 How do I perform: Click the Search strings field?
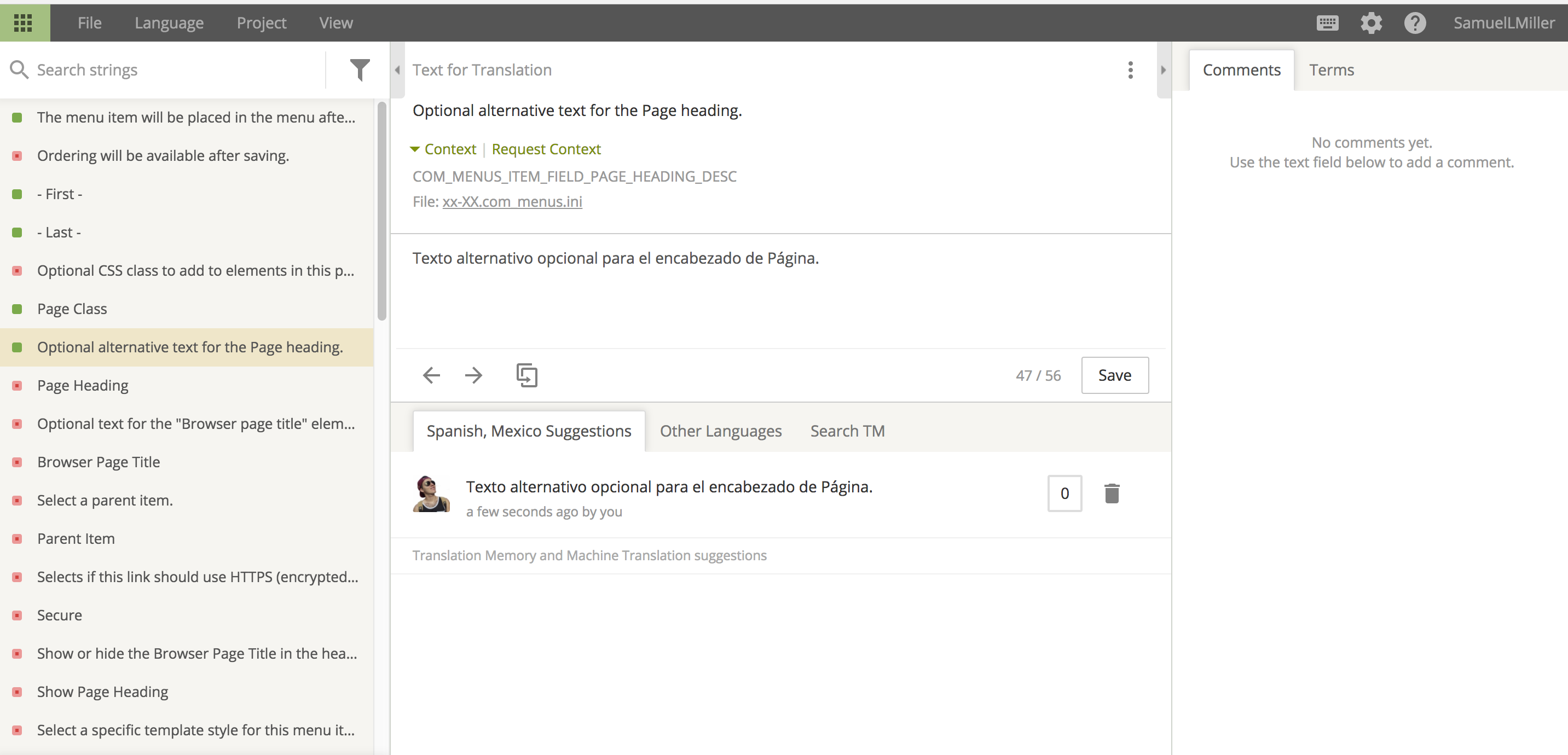coord(170,70)
